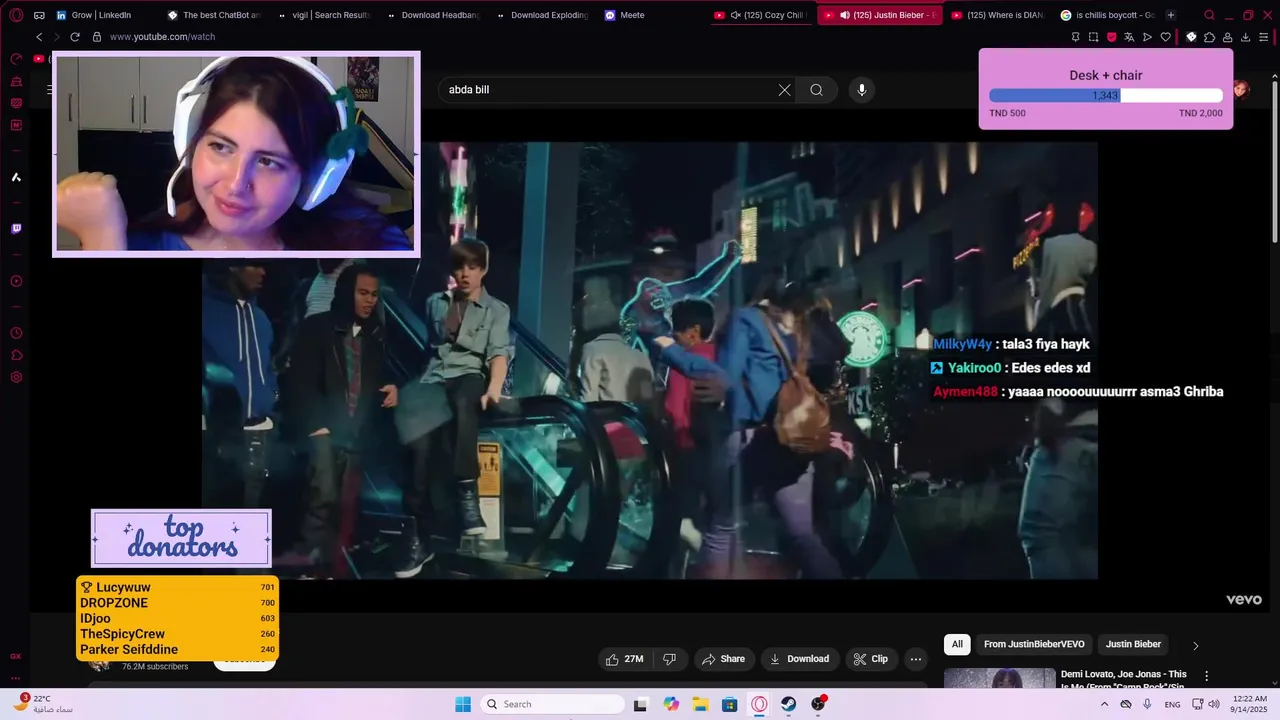This screenshot has width=1280, height=720.
Task: Click the address bar www.youtube.com/watch
Action: tap(162, 37)
